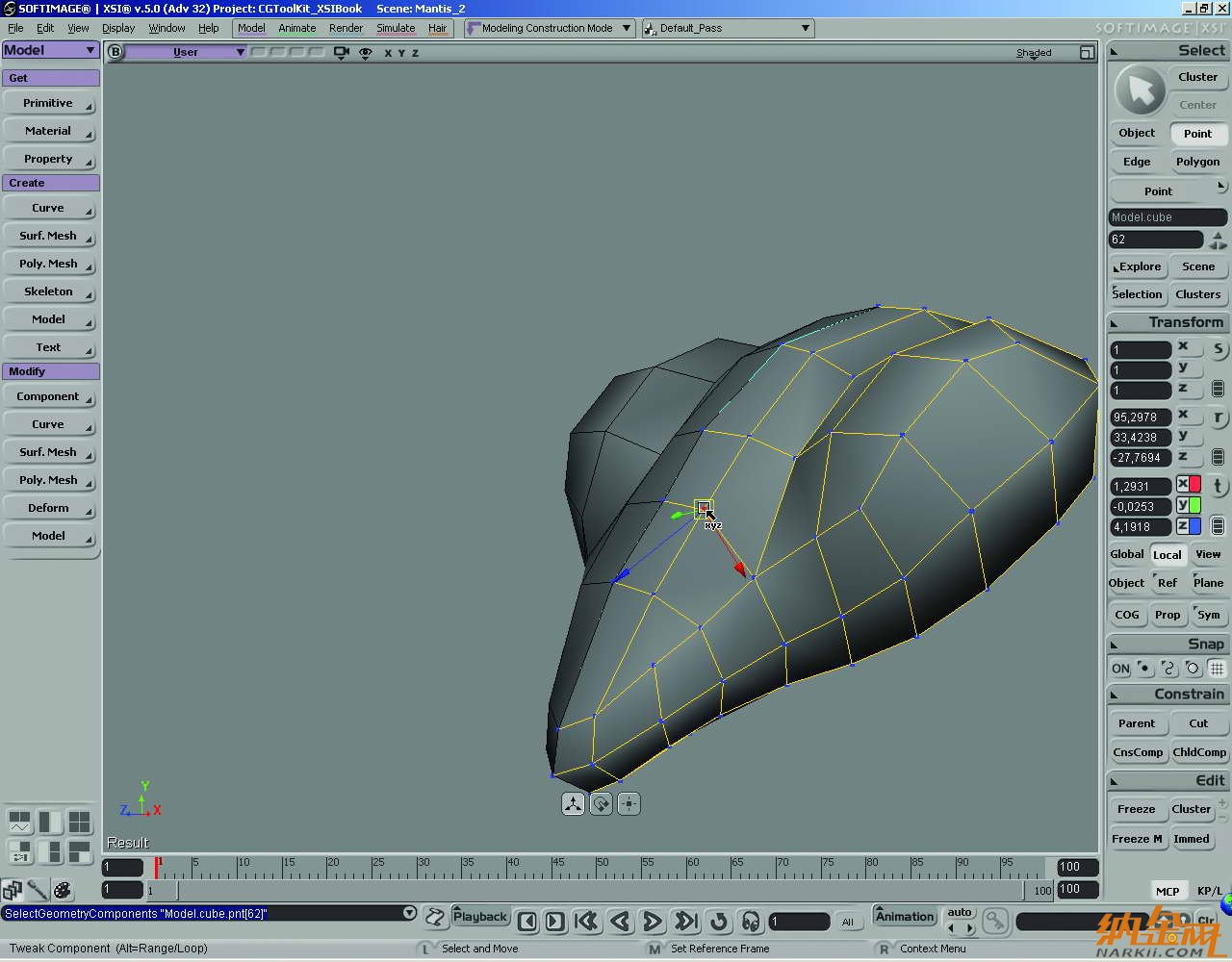Select the four-view layout icon
The image size is (1232, 962).
point(79,822)
